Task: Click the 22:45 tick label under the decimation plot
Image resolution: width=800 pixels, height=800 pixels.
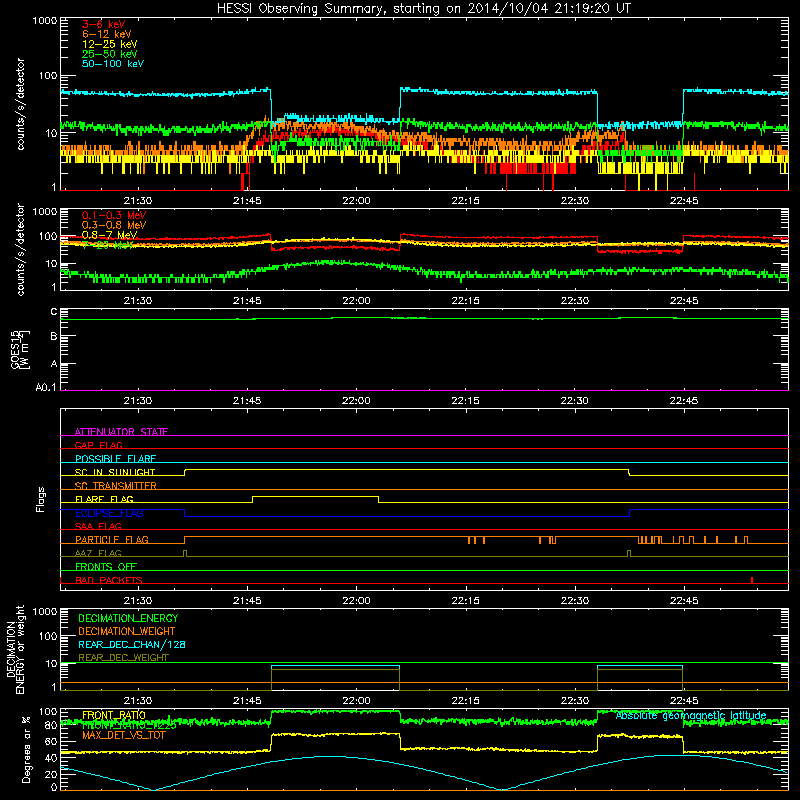Action: point(684,701)
